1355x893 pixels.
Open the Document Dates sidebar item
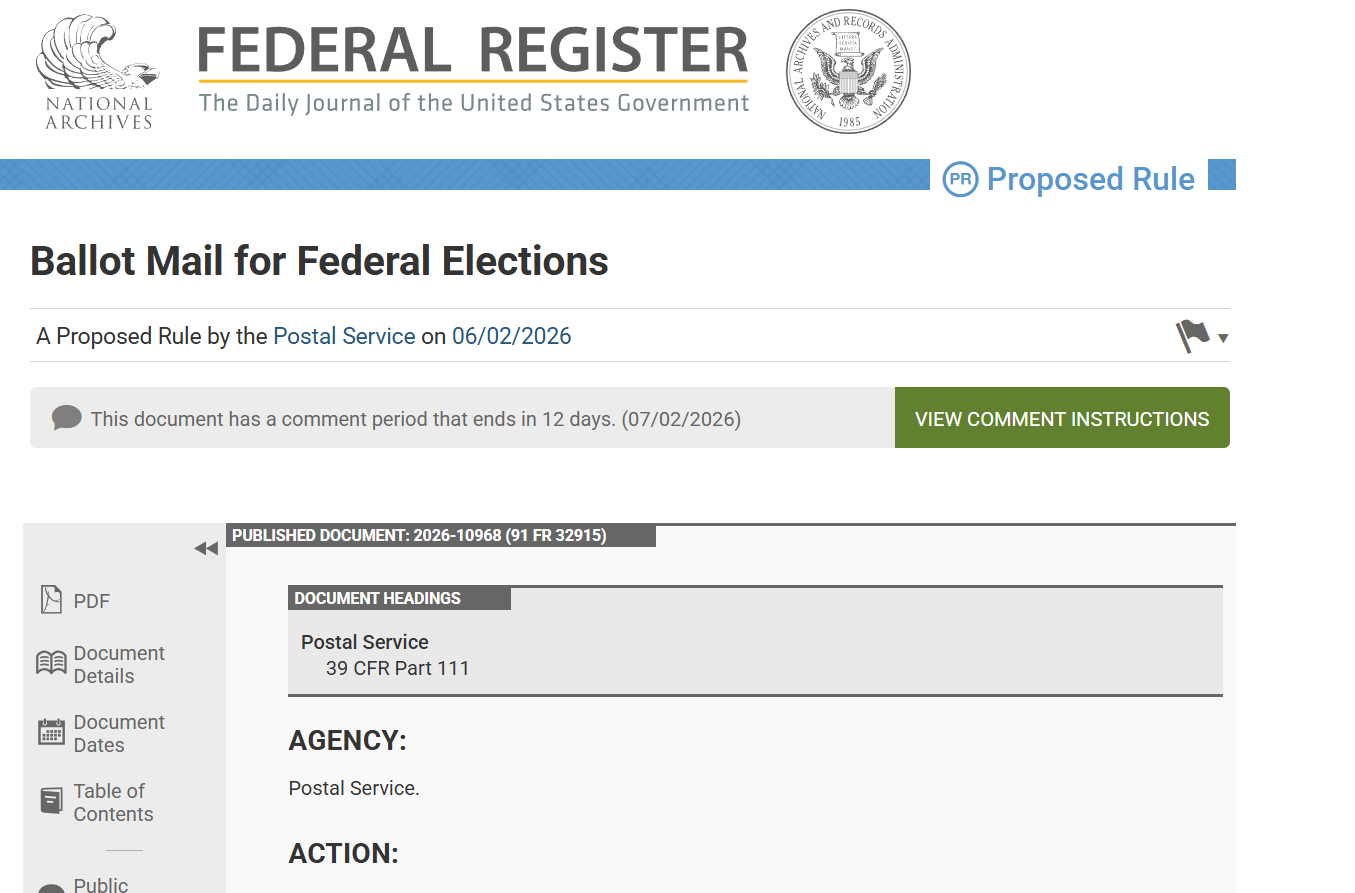(x=119, y=733)
